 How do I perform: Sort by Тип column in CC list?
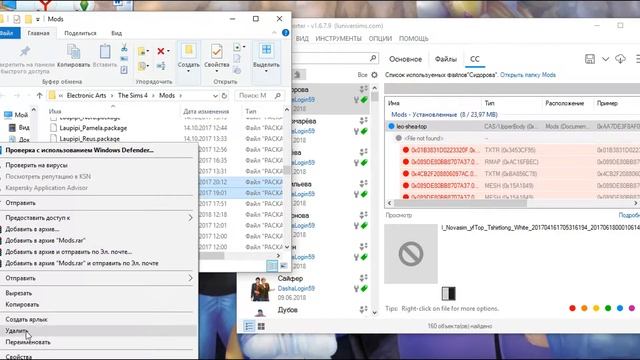click(489, 103)
